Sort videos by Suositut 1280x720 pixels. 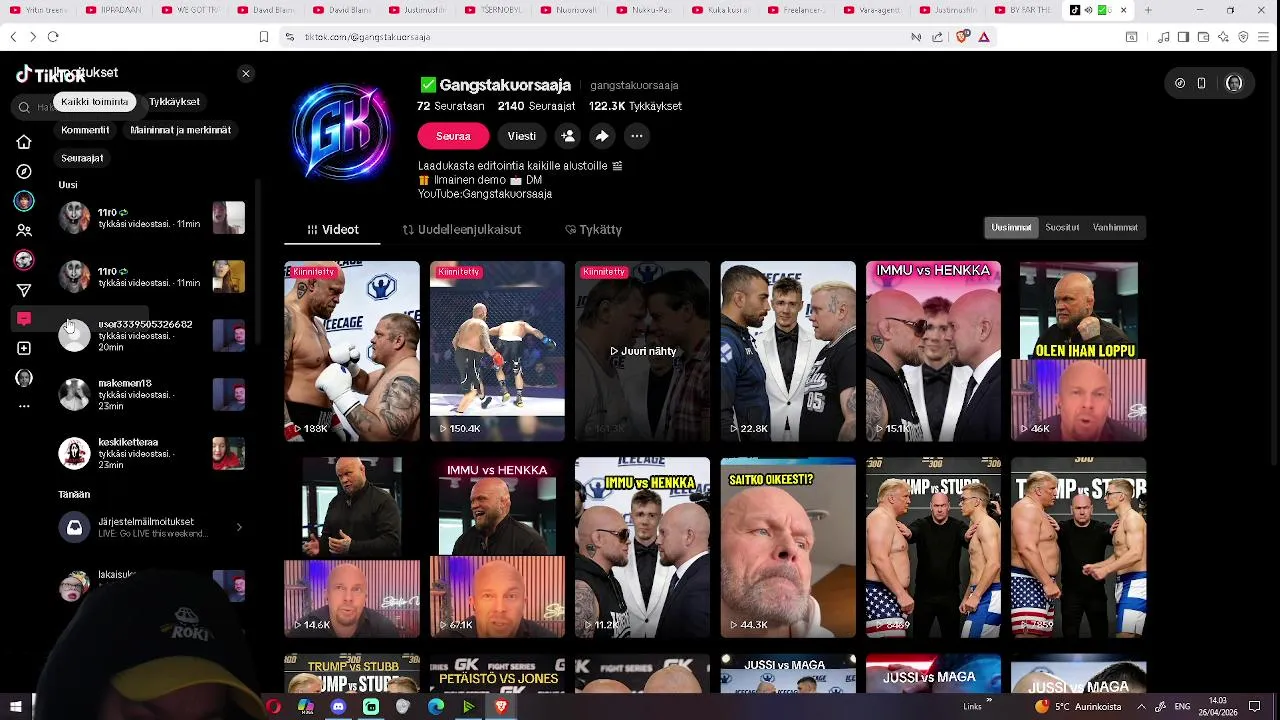(1062, 228)
